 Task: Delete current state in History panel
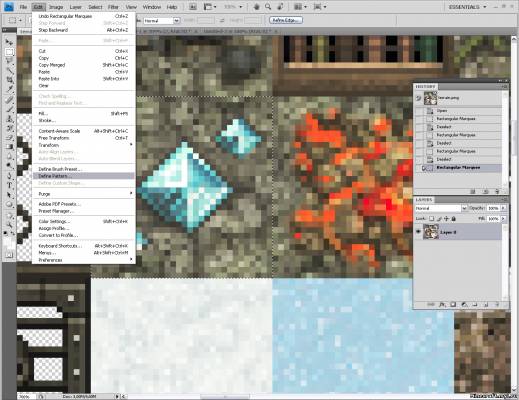click(497, 192)
